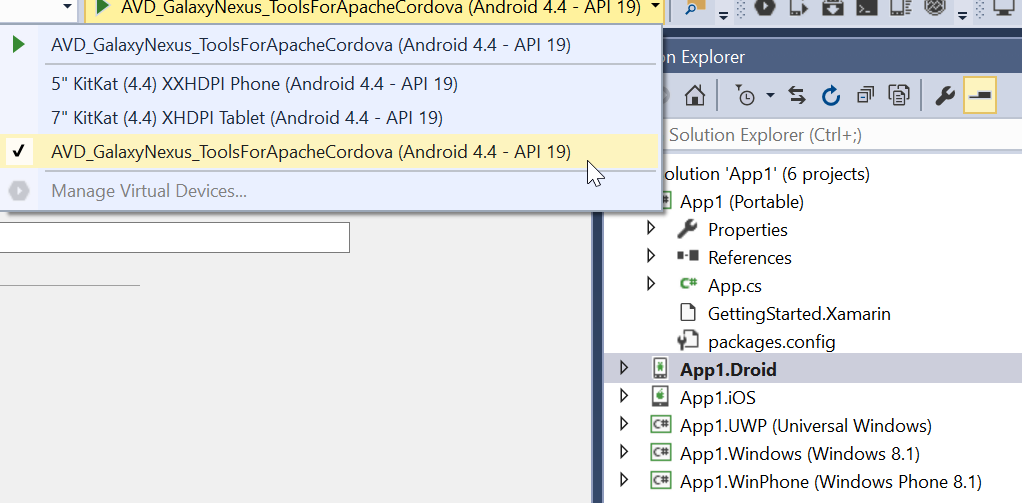Viewport: 1022px width, 503px height.
Task: Select References item in tree
Action: [x=750, y=258]
